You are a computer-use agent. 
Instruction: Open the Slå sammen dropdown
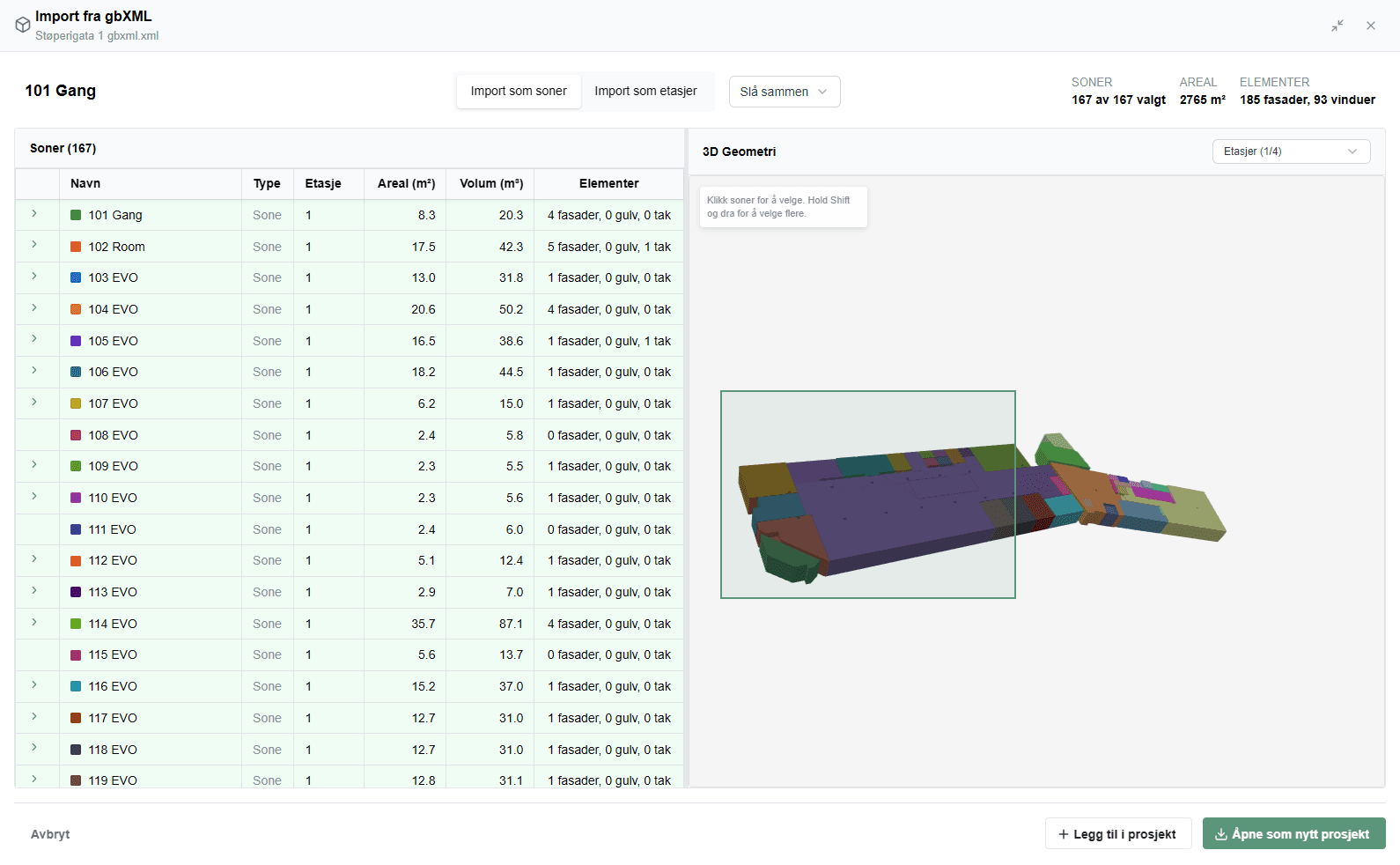pyautogui.click(x=785, y=92)
